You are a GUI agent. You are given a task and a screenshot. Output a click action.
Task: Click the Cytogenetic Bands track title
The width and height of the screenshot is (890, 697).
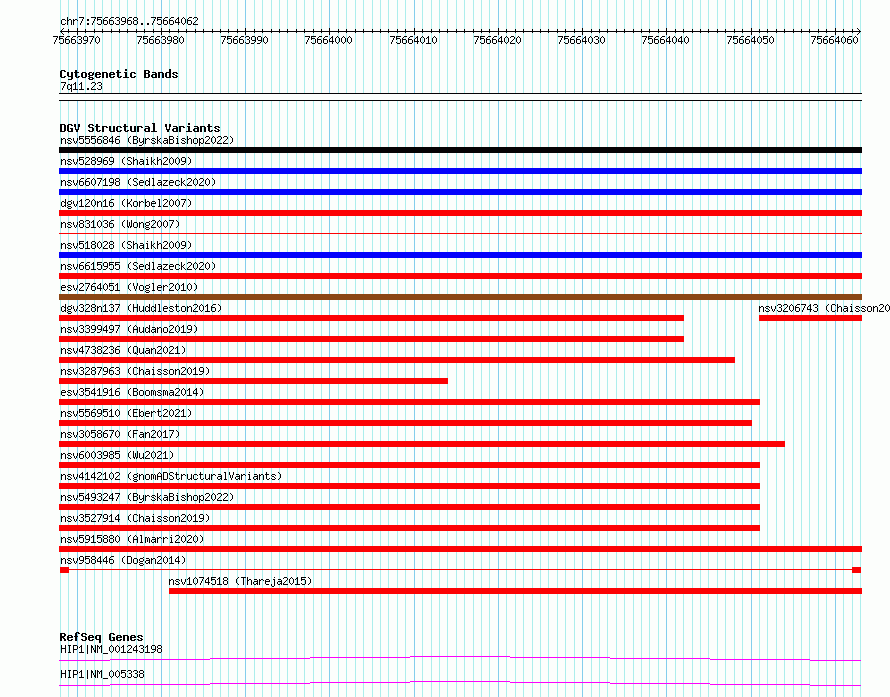click(x=119, y=74)
